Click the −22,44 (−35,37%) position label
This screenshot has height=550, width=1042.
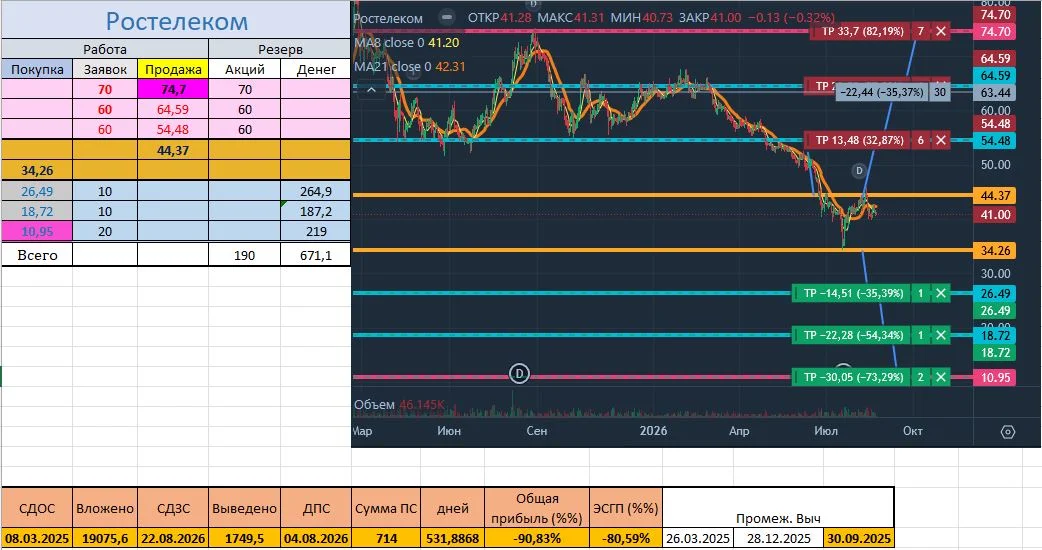tap(881, 92)
